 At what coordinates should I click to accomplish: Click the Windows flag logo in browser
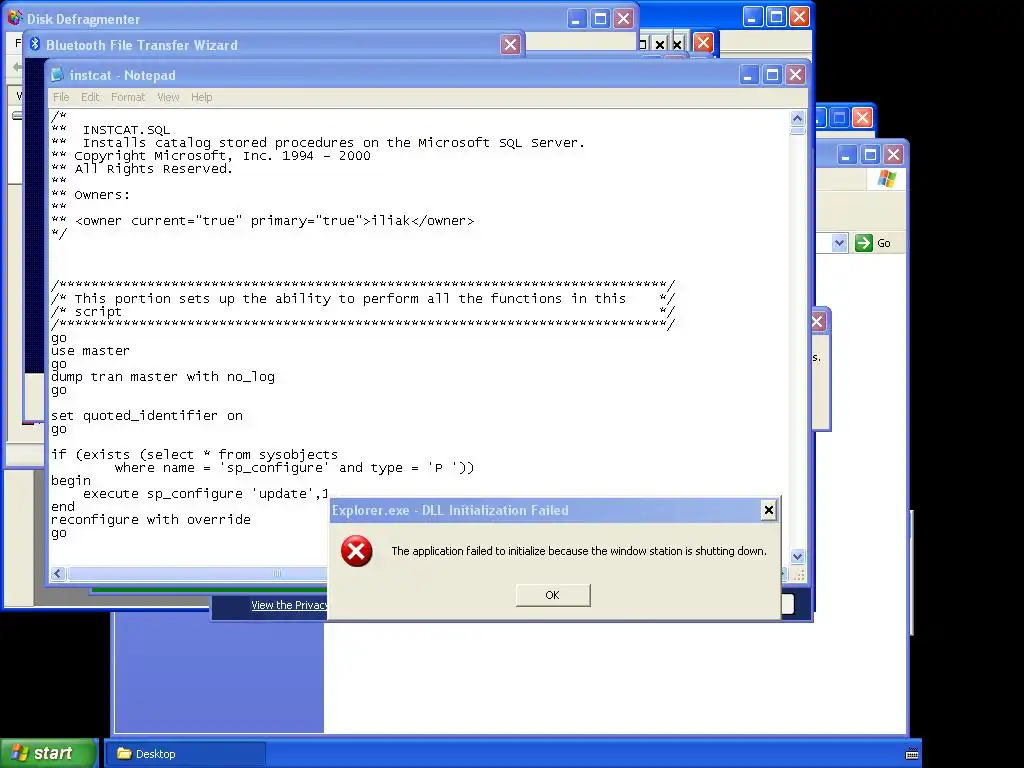[x=886, y=179]
